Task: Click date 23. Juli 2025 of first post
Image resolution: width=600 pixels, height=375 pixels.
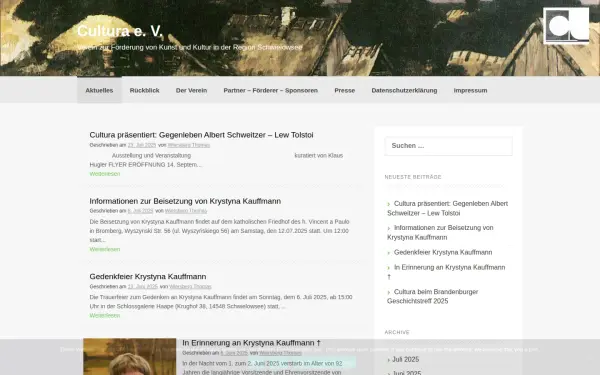Action: pos(142,145)
